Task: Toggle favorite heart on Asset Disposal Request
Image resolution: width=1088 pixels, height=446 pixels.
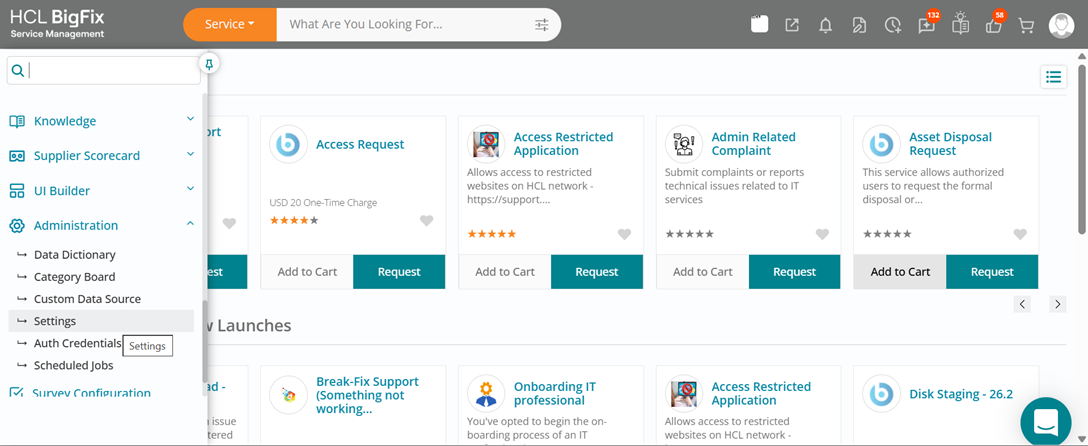Action: pos(1020,234)
